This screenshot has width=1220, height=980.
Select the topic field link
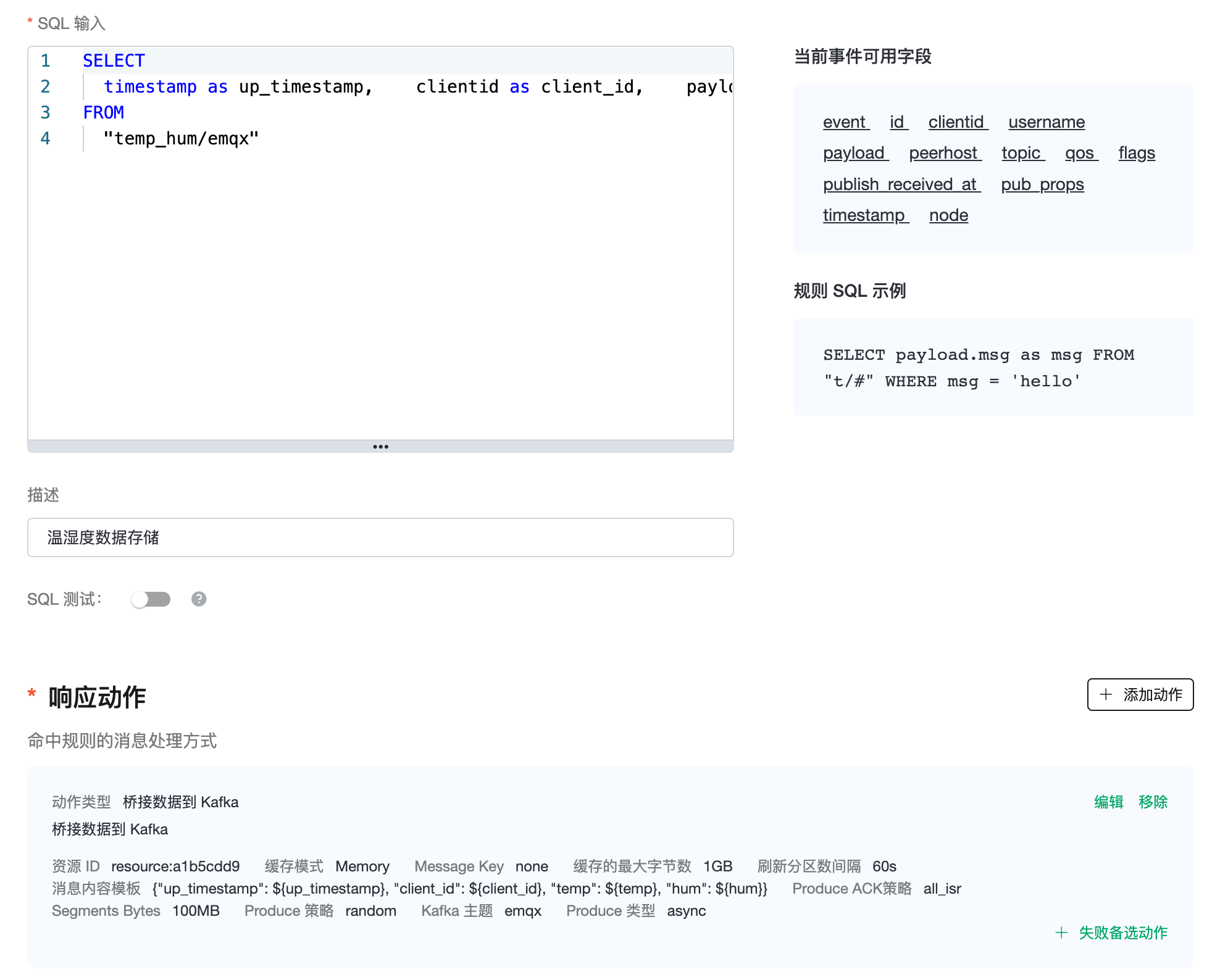[1022, 153]
